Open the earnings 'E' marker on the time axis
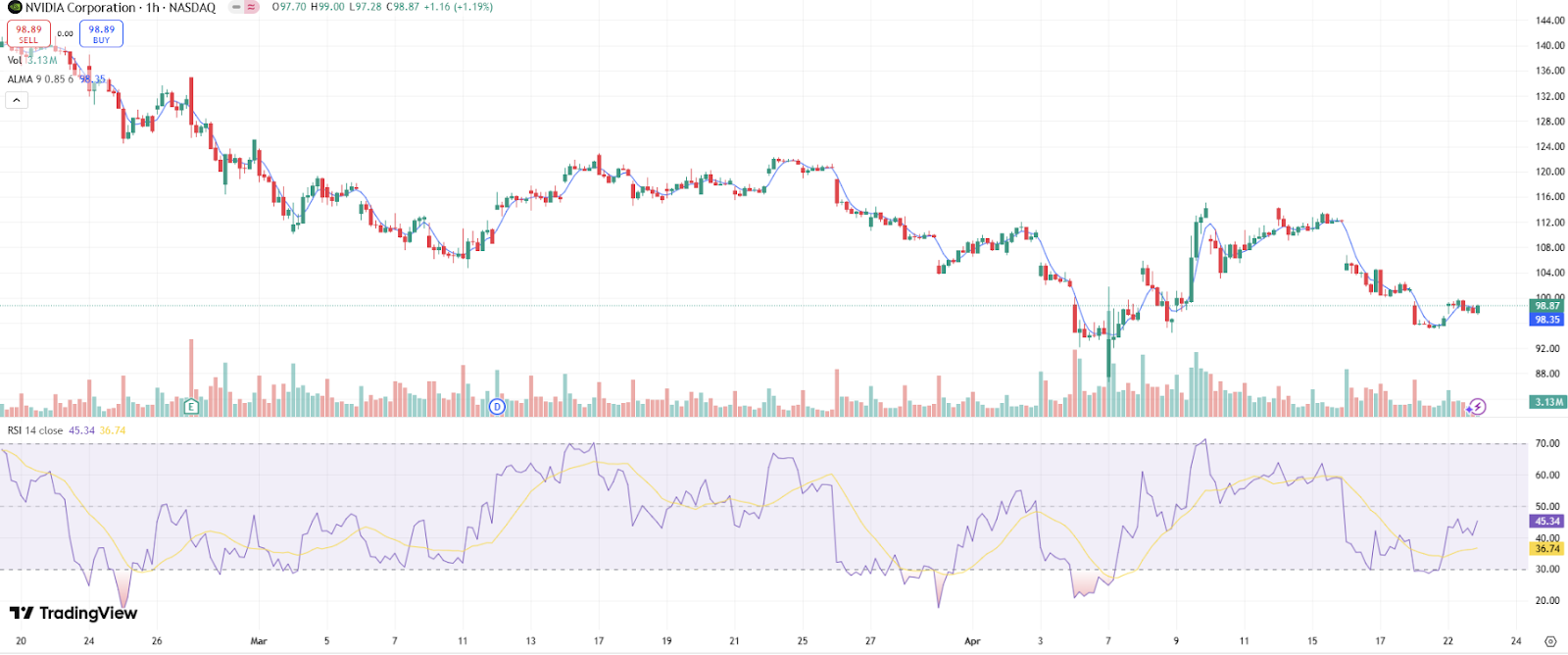Screen dimensions: 1568x655 click(191, 406)
